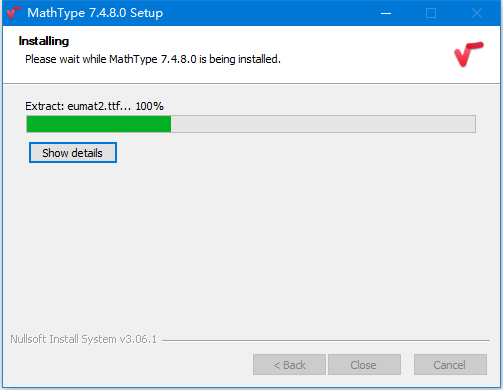Click the disabled maximize window icon
503x390 pixels.
(431, 13)
